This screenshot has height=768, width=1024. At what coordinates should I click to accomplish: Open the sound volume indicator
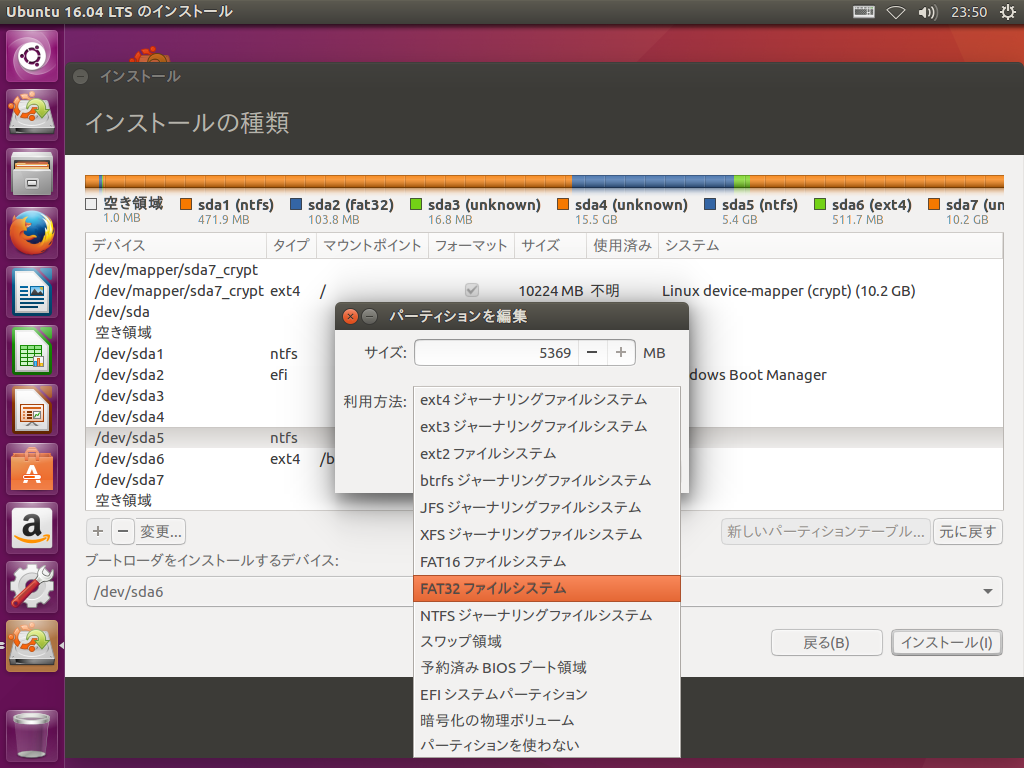point(927,12)
